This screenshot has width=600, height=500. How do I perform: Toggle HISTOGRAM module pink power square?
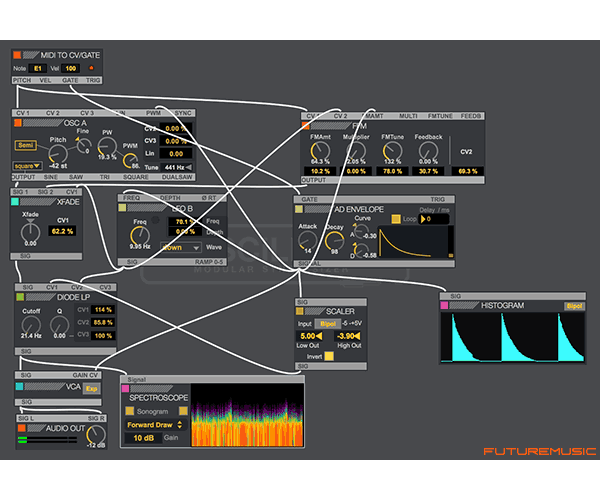pos(444,305)
